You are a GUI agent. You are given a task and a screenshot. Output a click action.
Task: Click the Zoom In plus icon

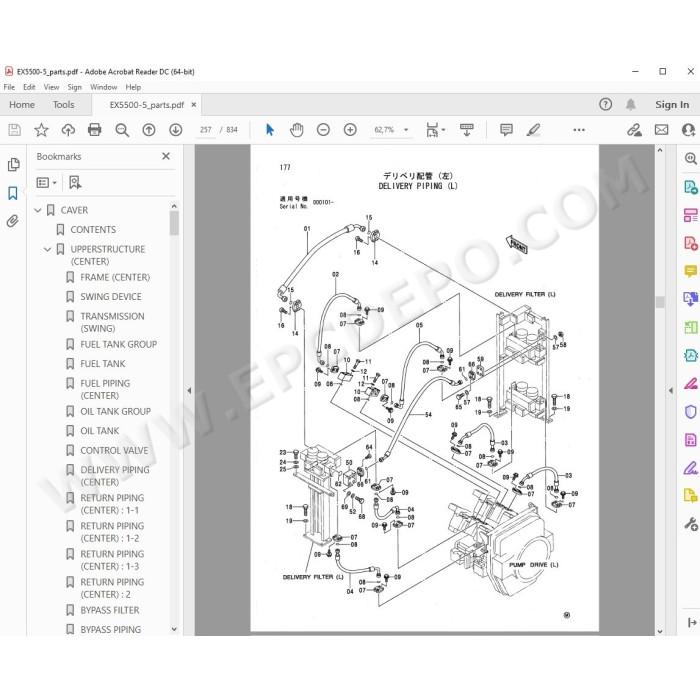(350, 130)
